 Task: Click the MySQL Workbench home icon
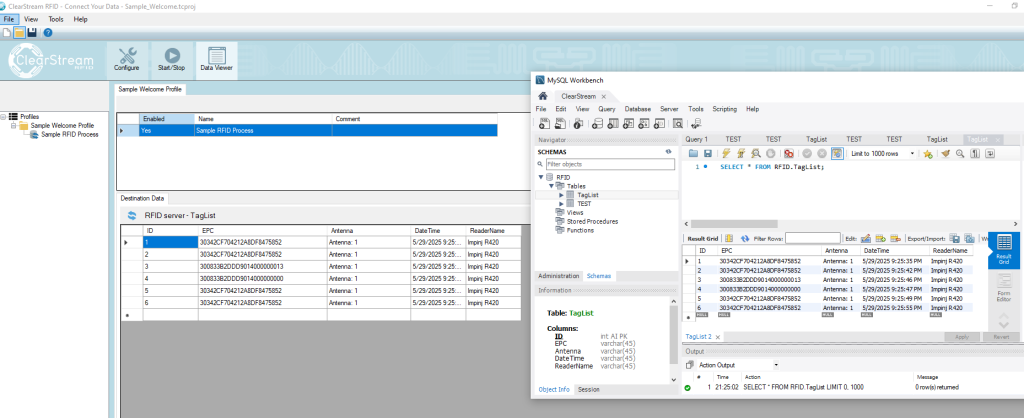pyautogui.click(x=543, y=96)
